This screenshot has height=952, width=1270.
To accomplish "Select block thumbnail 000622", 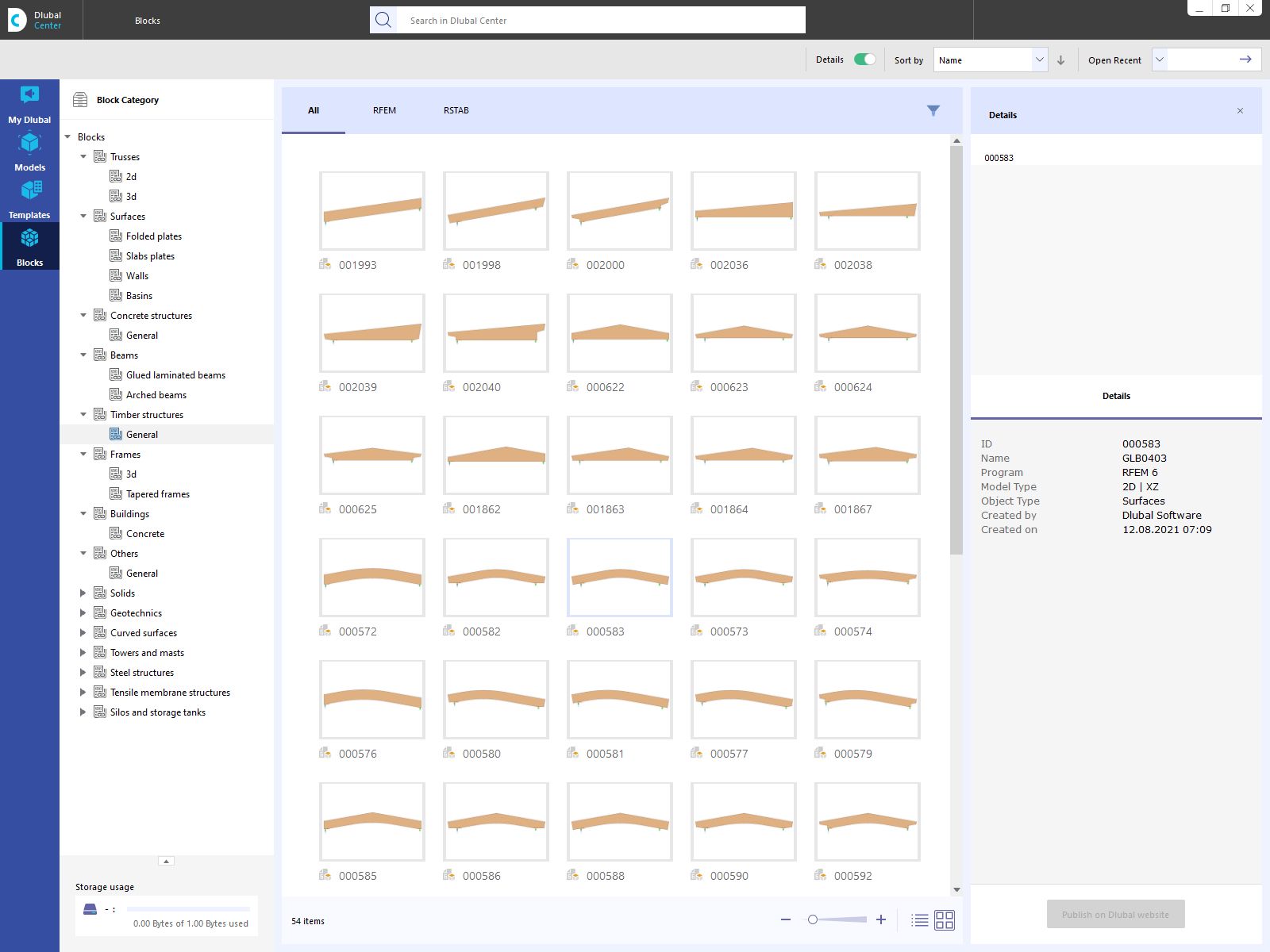I will click(x=619, y=333).
